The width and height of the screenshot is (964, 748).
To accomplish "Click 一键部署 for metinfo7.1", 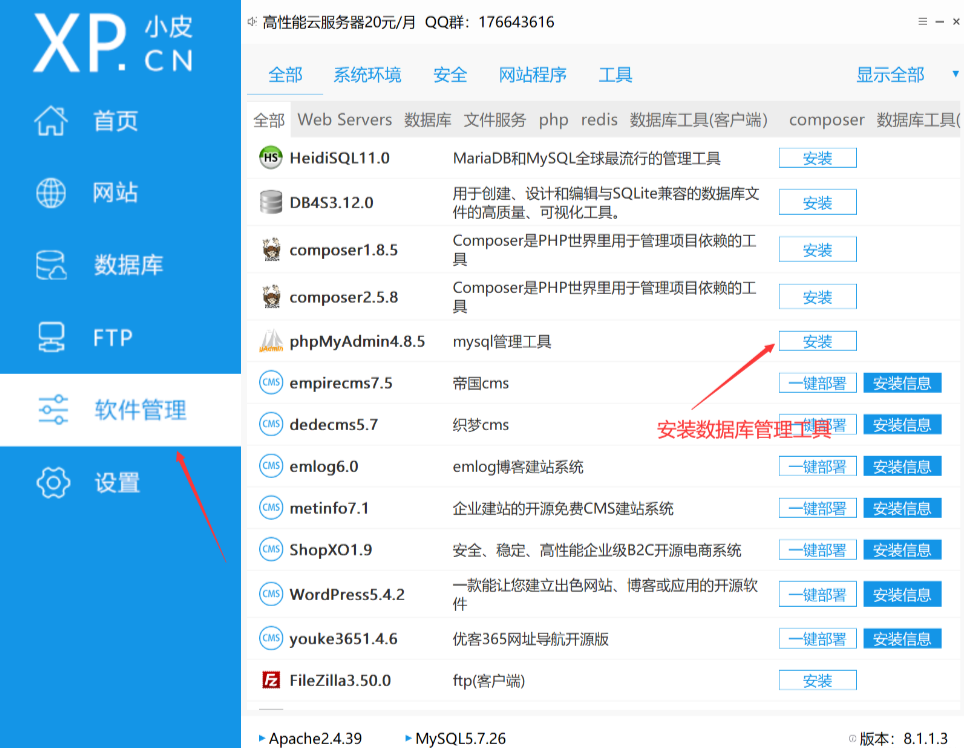I will (818, 508).
